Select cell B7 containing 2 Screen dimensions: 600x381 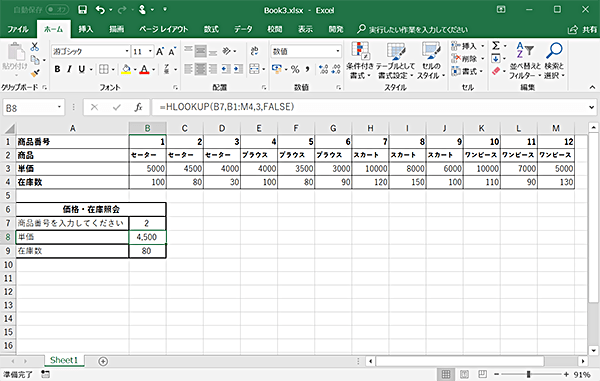point(147,223)
